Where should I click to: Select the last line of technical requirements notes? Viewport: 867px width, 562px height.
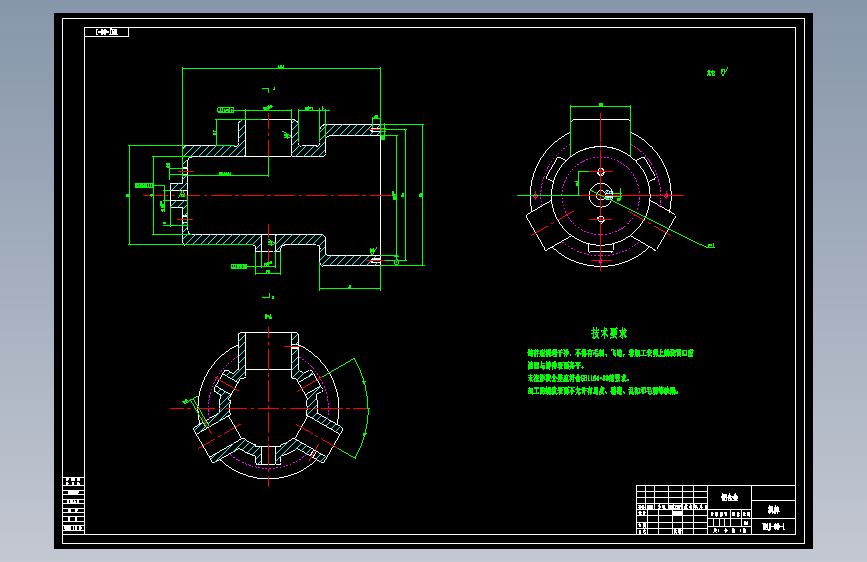point(602,391)
